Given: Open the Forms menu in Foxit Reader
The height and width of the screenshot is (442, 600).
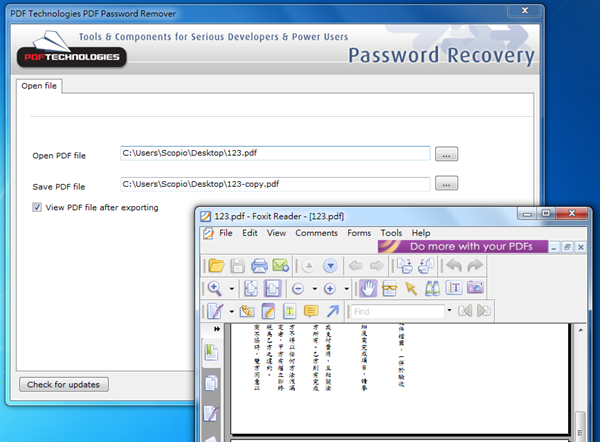Looking at the screenshot, I should pos(359,233).
